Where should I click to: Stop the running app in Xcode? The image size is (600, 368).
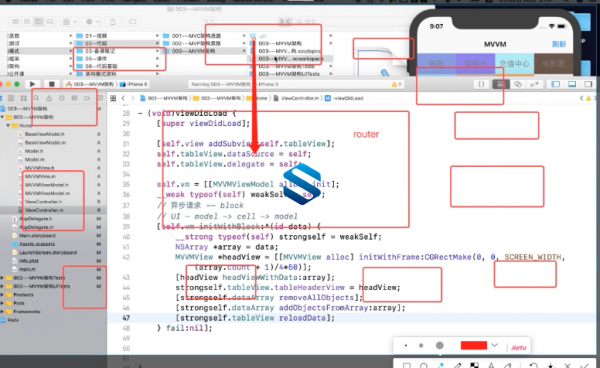[x=52, y=84]
